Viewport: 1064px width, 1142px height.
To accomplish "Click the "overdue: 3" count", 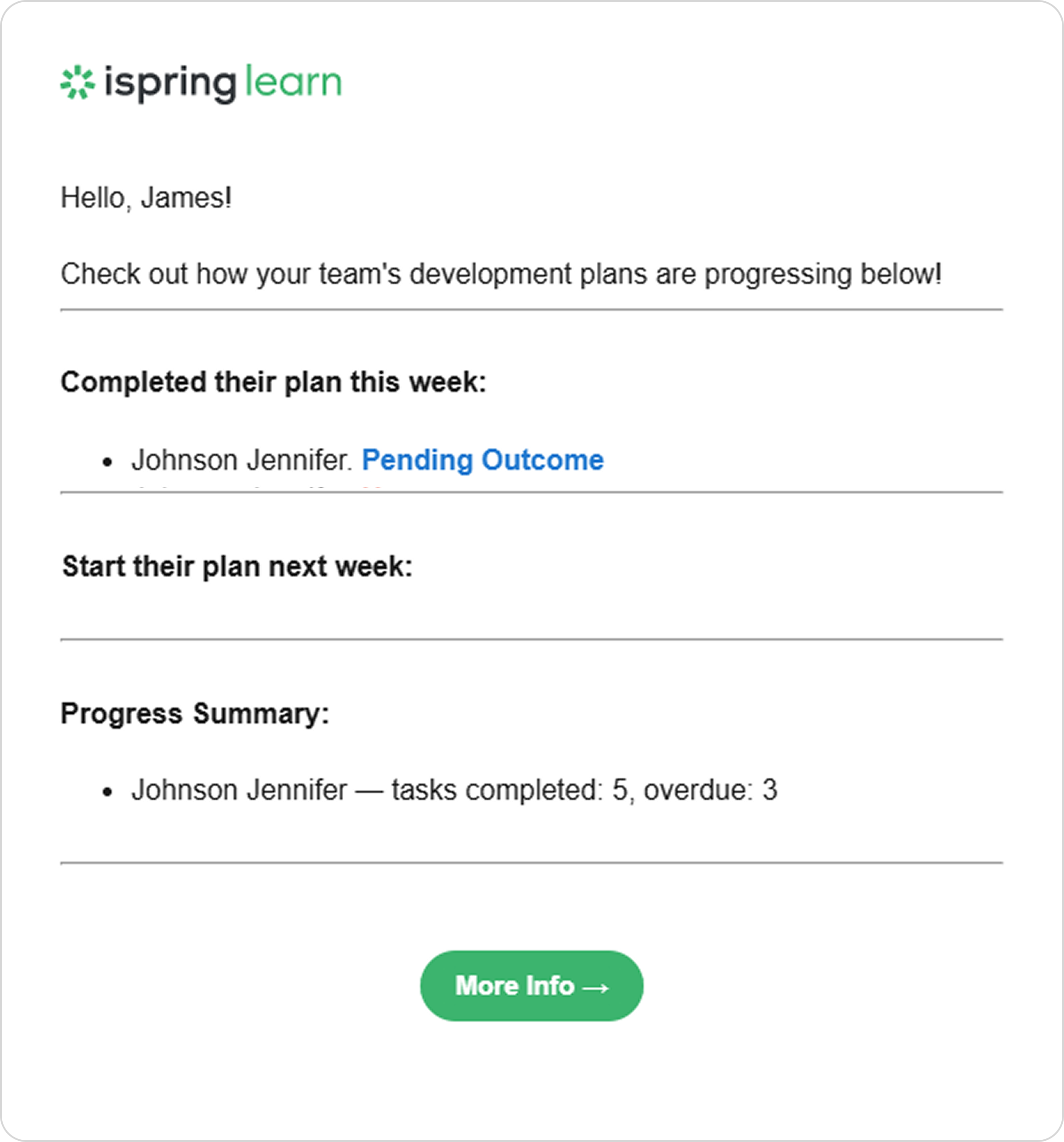I will [x=711, y=790].
